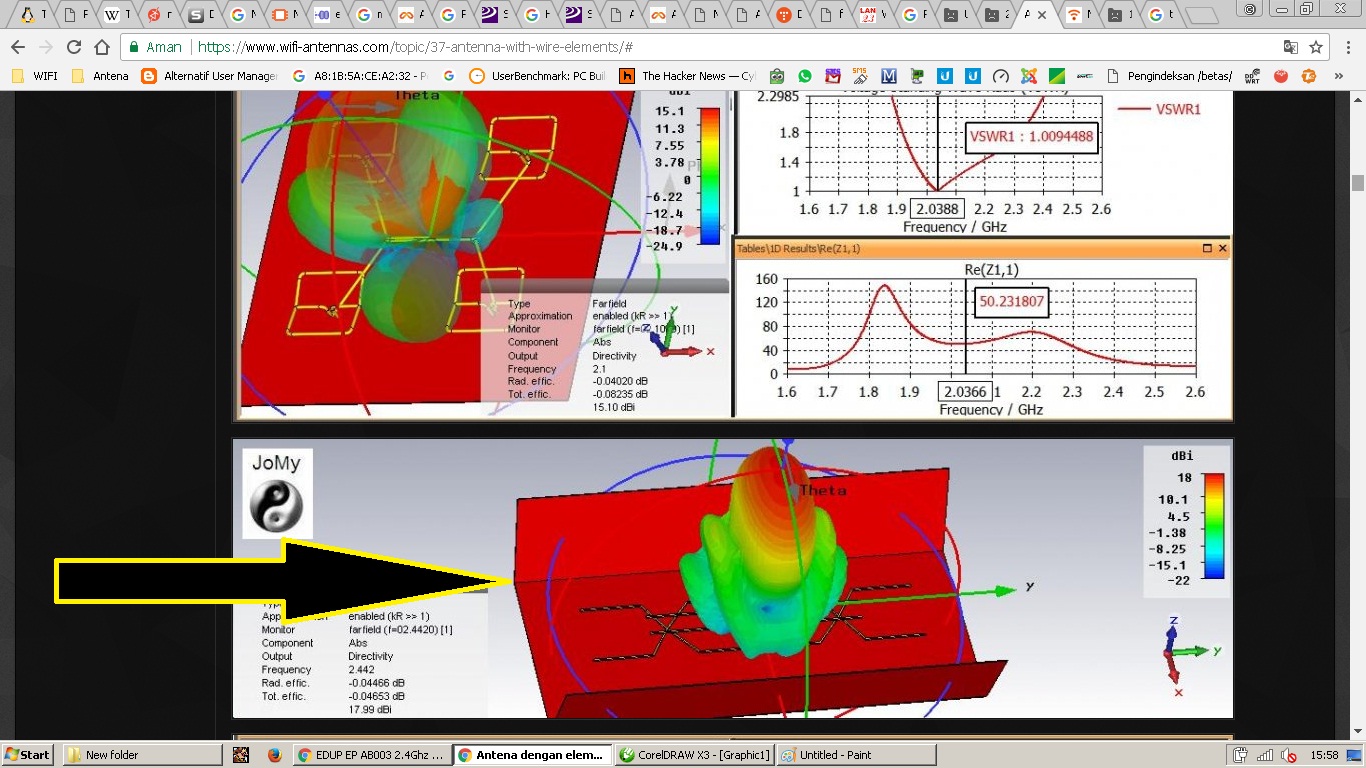Switch to New folder taskbar window

tap(142, 755)
